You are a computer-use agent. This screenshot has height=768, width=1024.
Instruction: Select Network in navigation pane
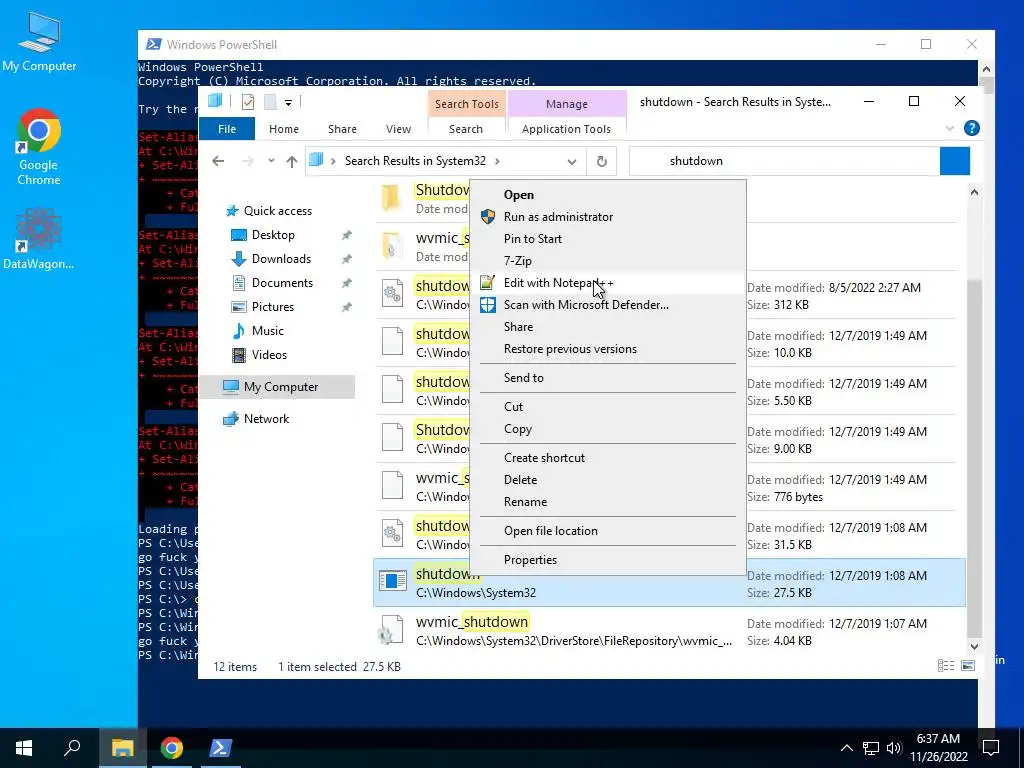(266, 419)
